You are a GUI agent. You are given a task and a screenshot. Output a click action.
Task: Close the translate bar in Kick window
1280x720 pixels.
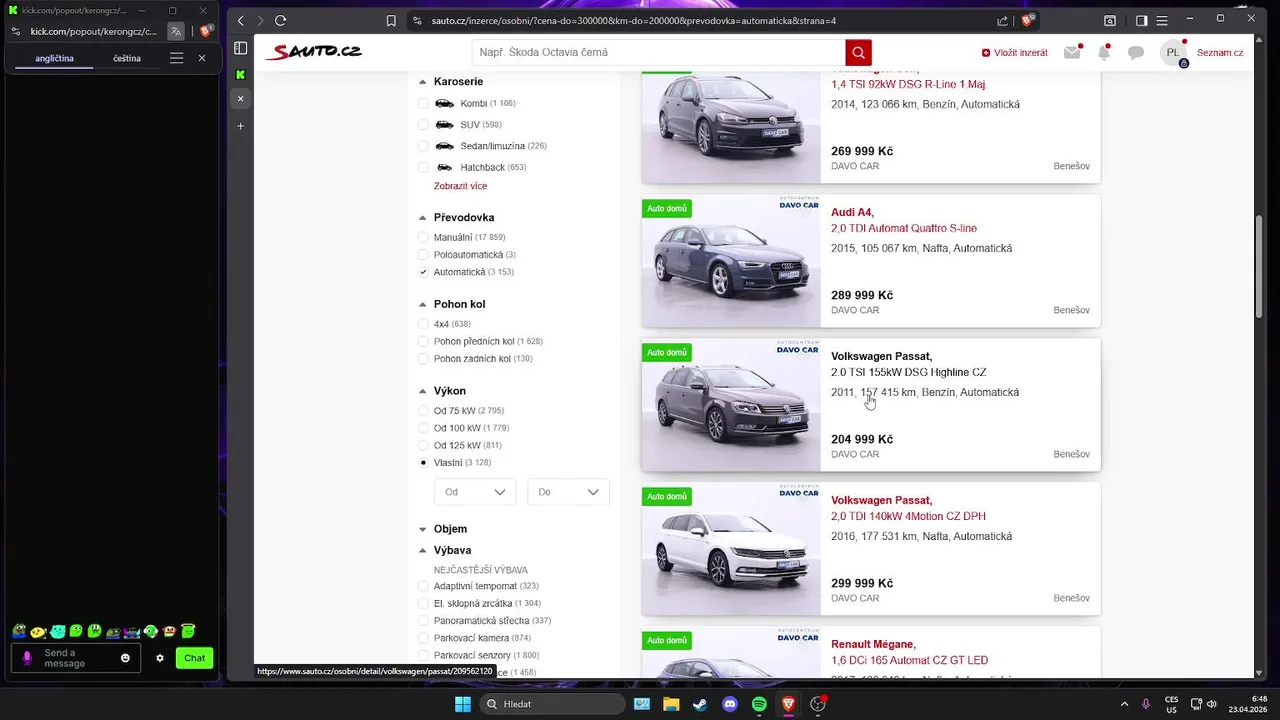202,58
